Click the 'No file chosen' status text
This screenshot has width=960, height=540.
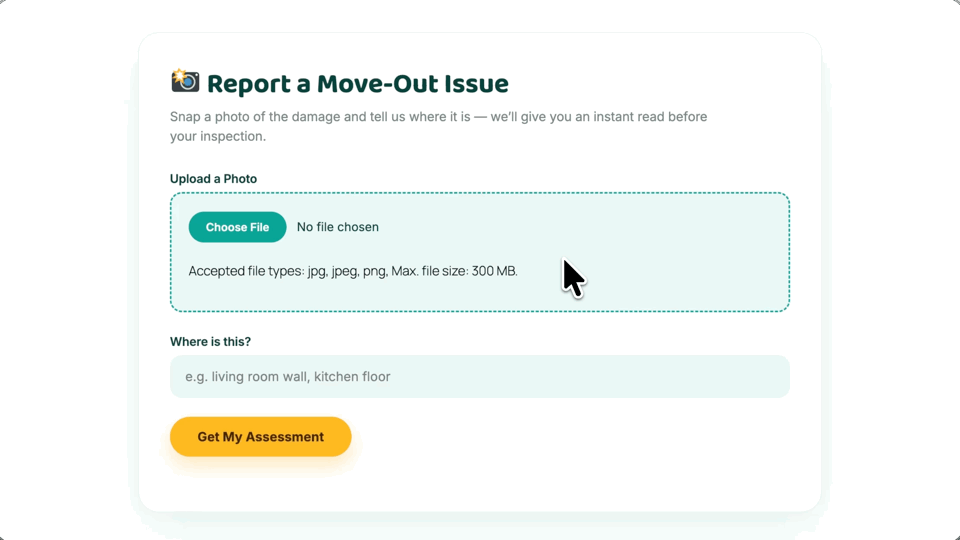coord(337,227)
